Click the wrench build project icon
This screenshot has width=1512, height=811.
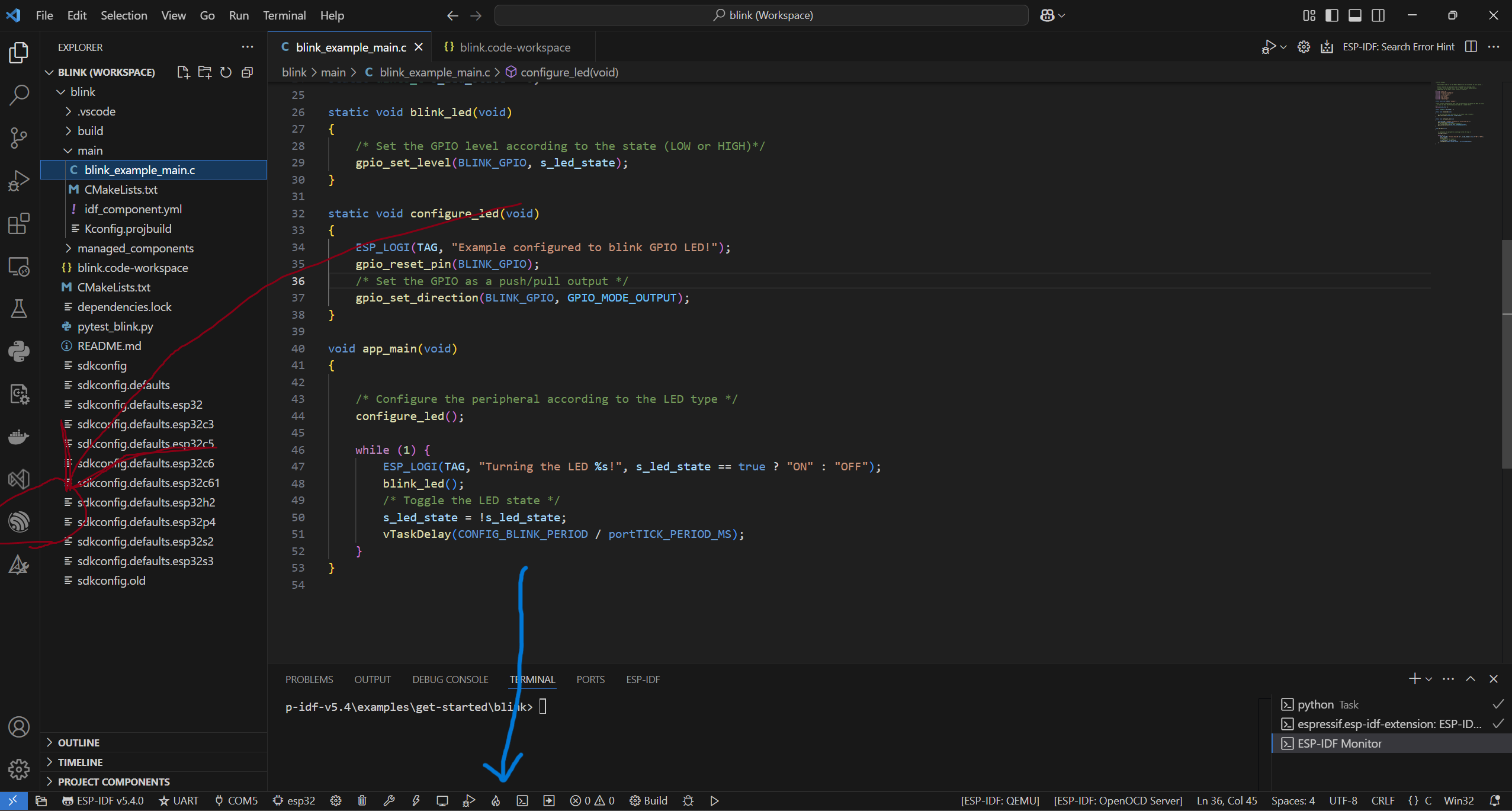389,801
